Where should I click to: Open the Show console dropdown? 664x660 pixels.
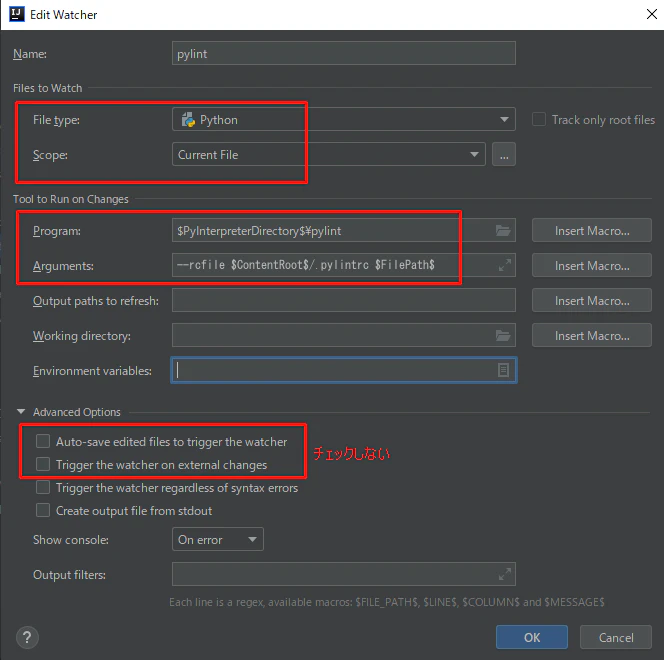218,539
